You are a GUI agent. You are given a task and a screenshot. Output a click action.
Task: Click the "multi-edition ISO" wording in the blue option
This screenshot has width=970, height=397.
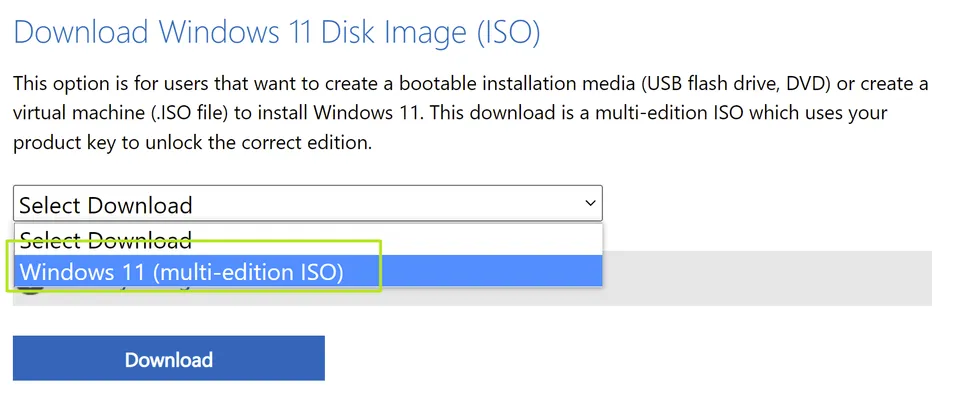(x=247, y=271)
